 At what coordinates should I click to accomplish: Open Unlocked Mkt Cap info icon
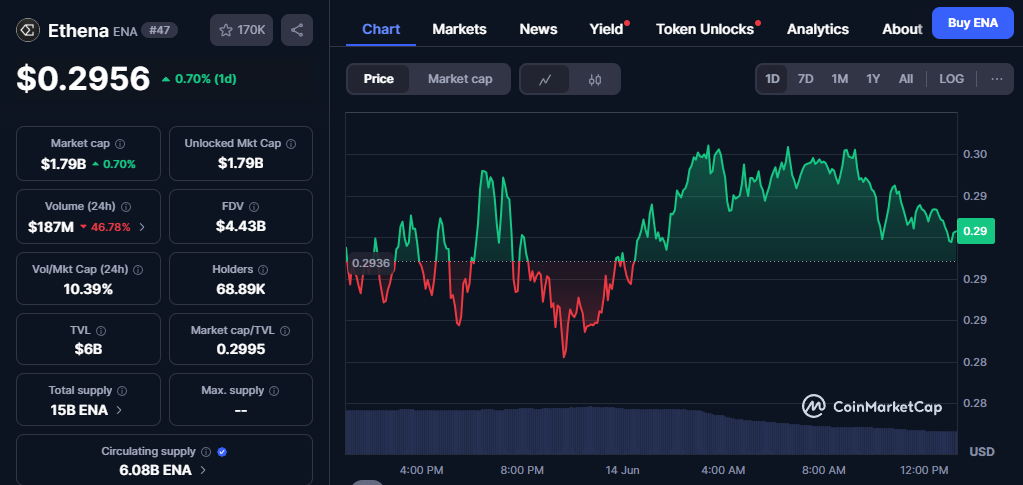(291, 144)
